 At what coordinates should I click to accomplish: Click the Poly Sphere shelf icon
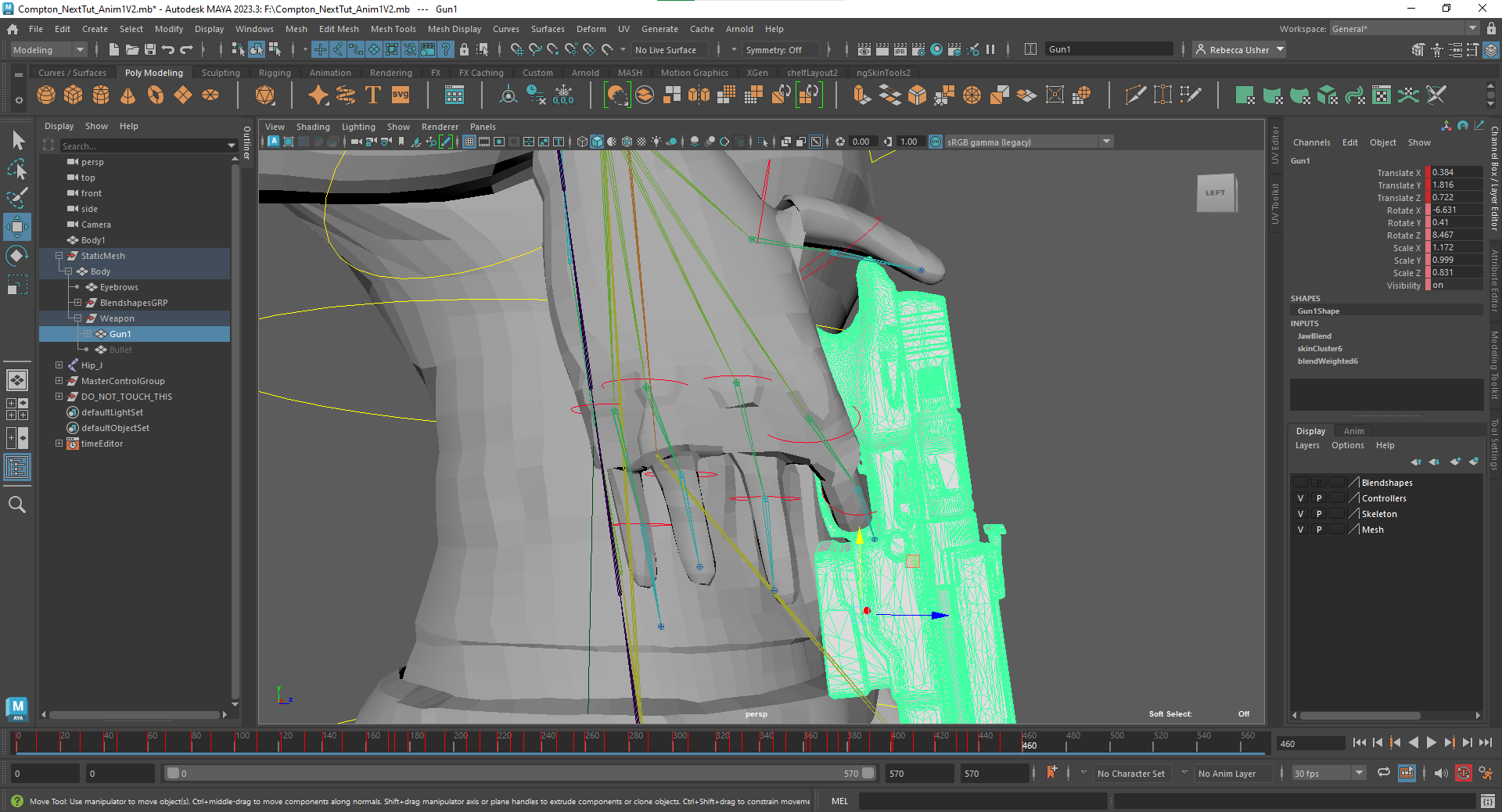(46, 95)
